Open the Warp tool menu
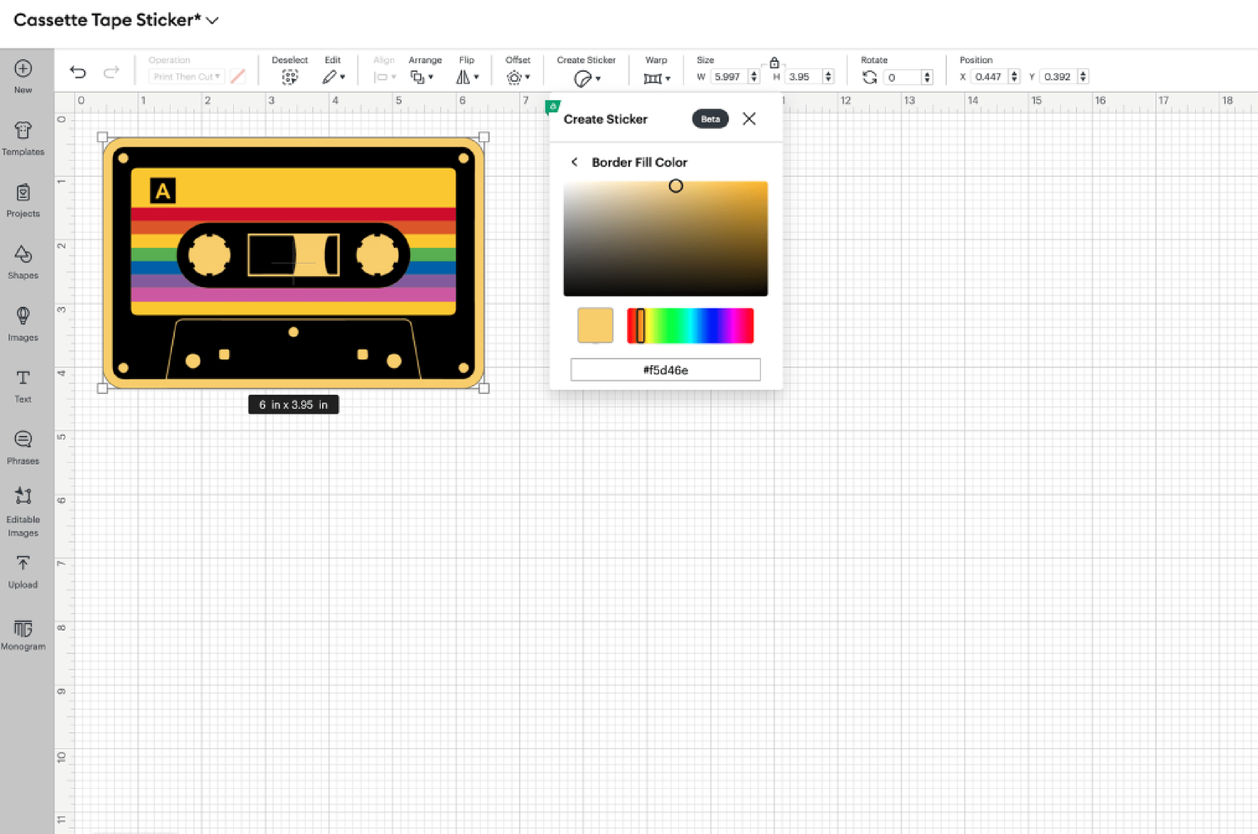Screen dimensions: 1258x834 [x=656, y=78]
